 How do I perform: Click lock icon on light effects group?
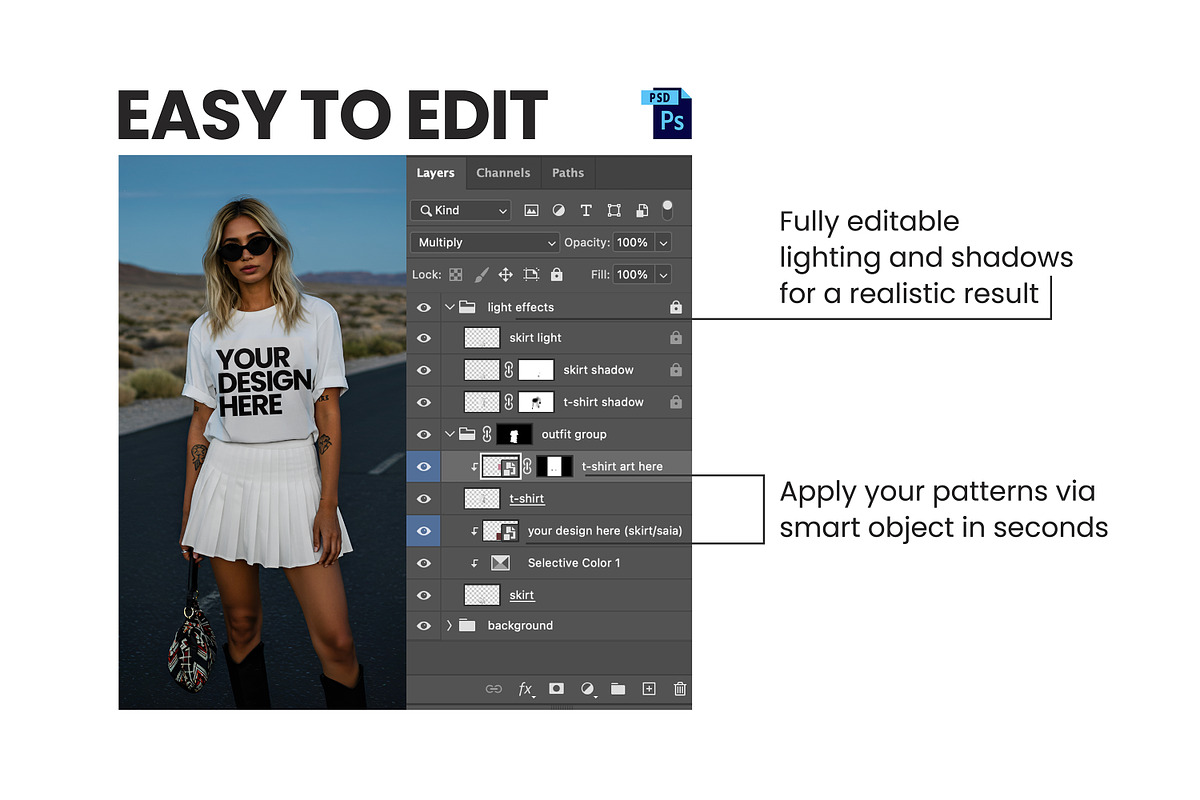(676, 307)
